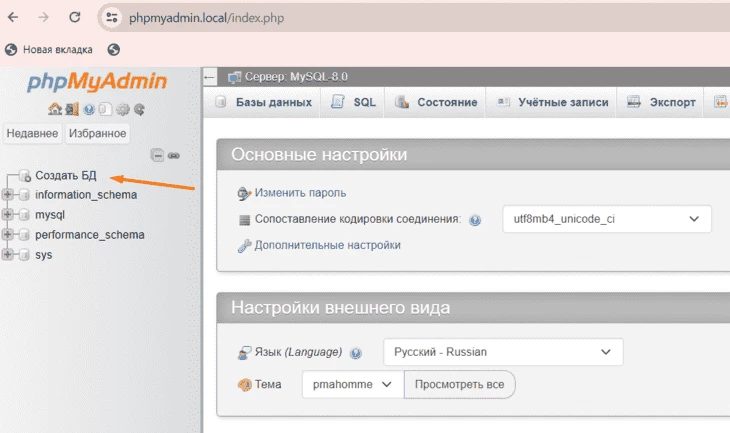
Task: Open site information icon in address bar
Action: (111, 18)
